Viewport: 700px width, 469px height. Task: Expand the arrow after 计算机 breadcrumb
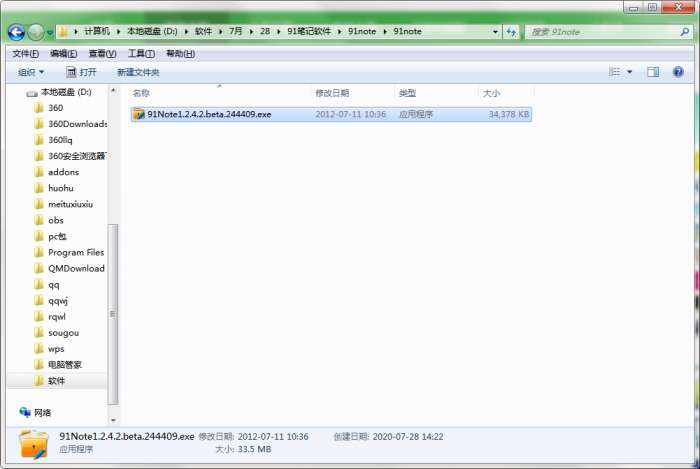pos(119,32)
